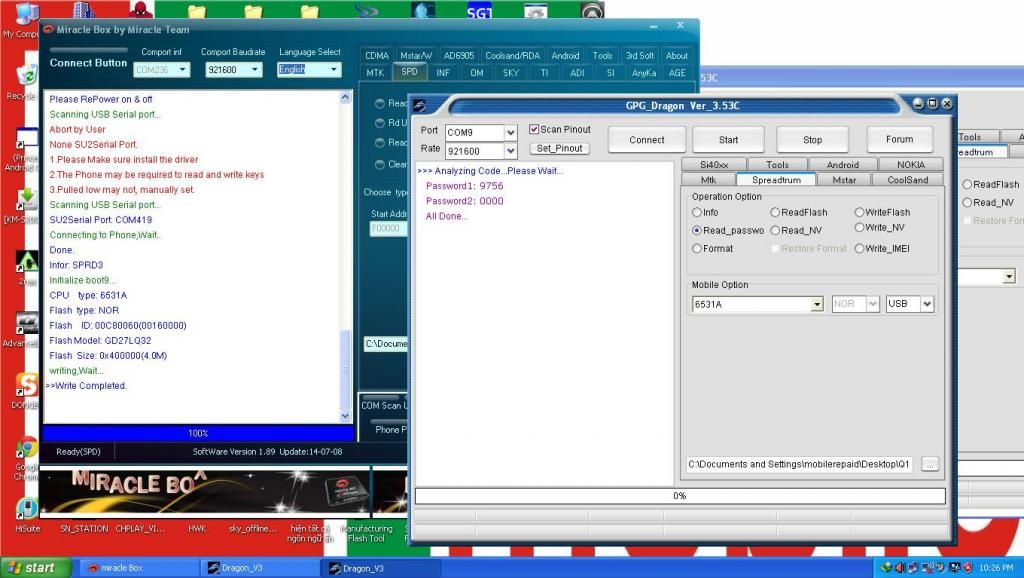1024x578 pixels.
Task: Open HWK desktop shortcut
Action: tap(197, 528)
